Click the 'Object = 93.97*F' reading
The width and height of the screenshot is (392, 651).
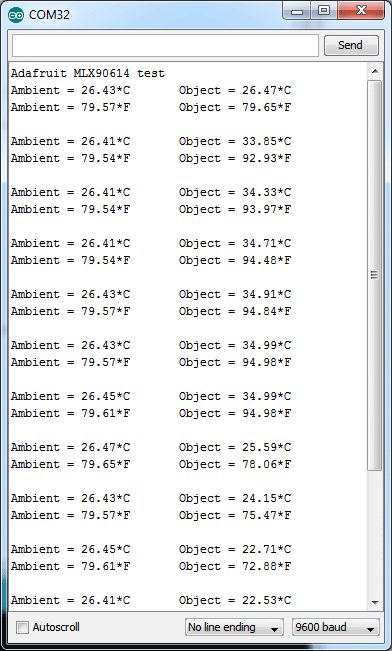pos(235,210)
